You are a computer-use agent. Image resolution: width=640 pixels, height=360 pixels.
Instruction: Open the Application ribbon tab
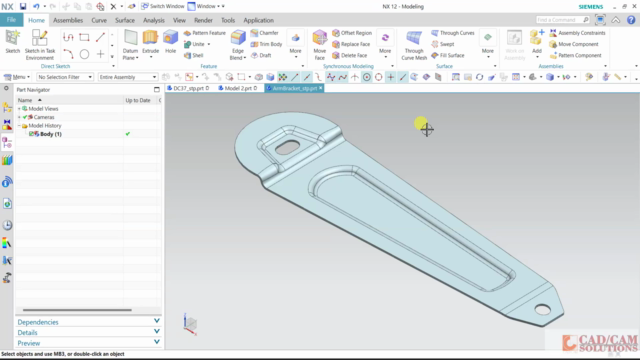click(258, 20)
